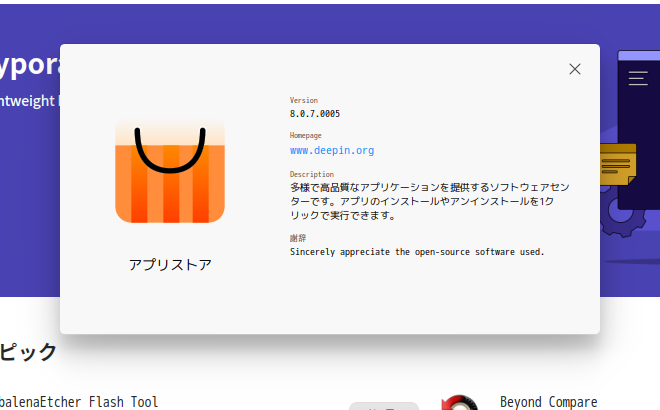660x410 pixels.
Task: Click the Japanese description paragraph in the dialog
Action: [x=429, y=201]
